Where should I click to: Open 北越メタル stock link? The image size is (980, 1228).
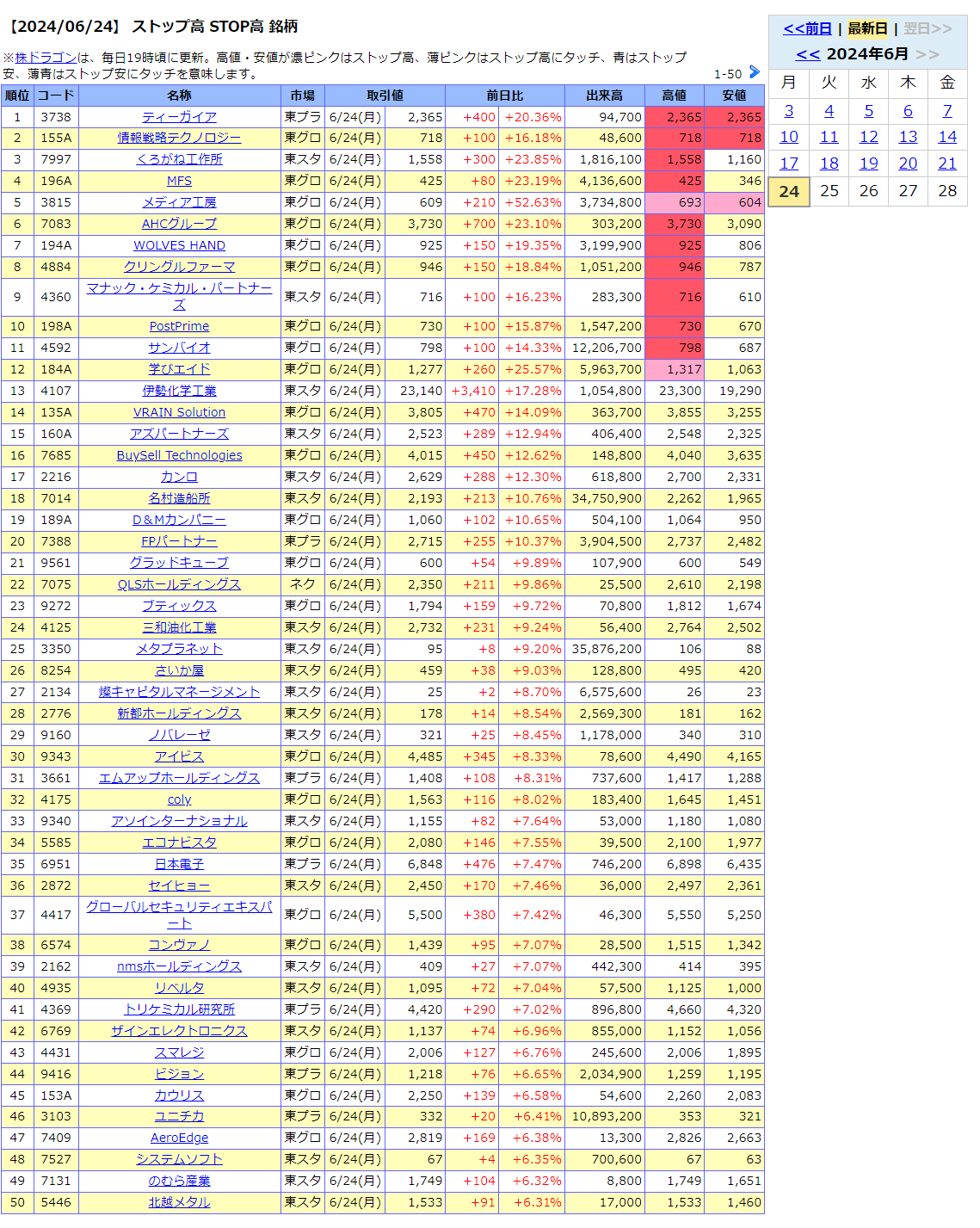tap(179, 1202)
